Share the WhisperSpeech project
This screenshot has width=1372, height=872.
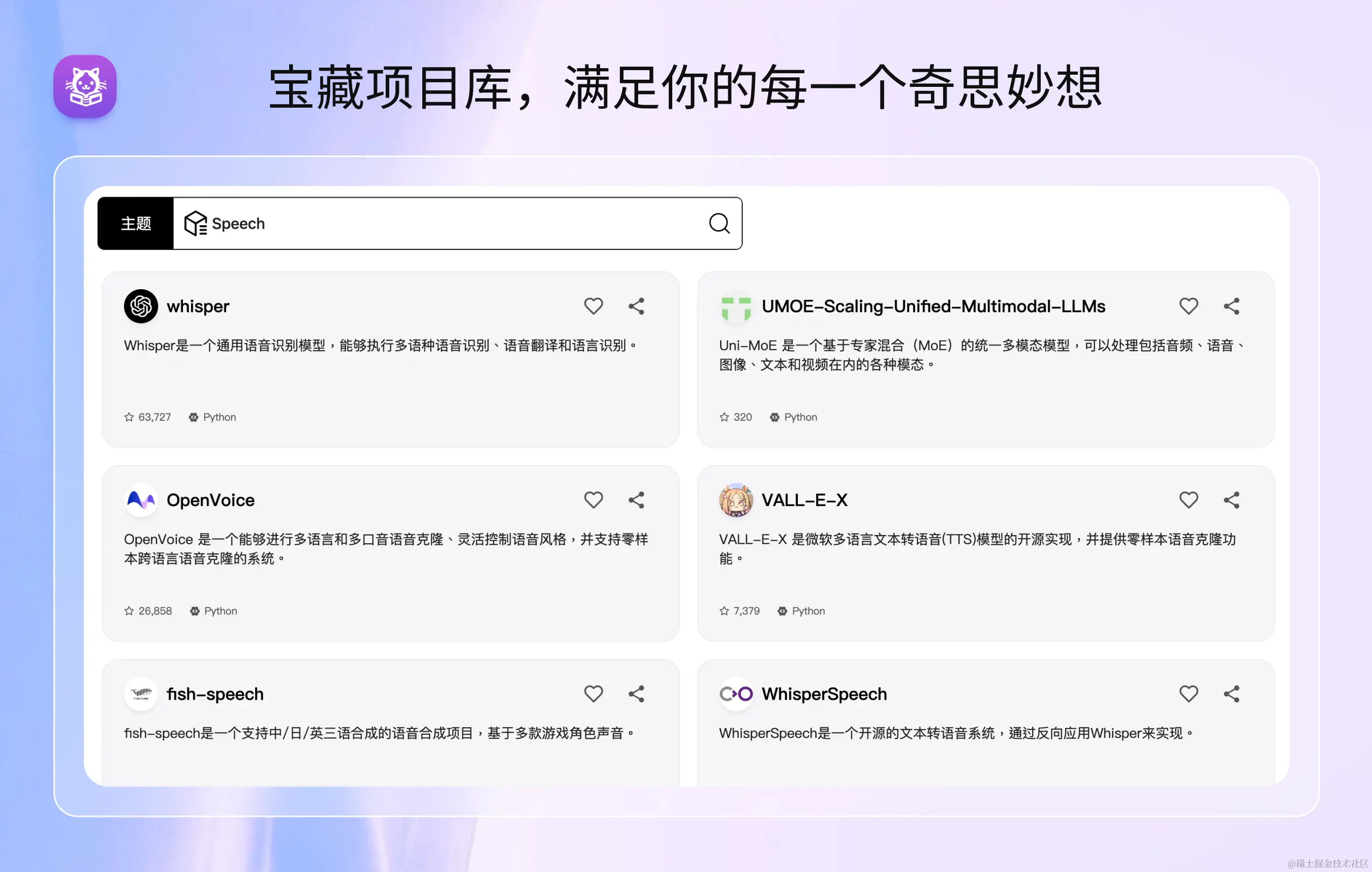1231,694
